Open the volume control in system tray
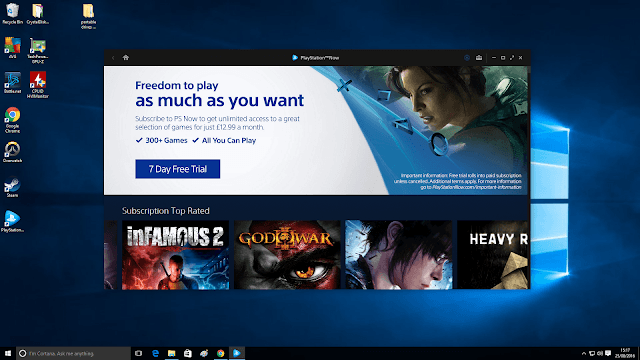The width and height of the screenshot is (640, 360). pos(600,353)
